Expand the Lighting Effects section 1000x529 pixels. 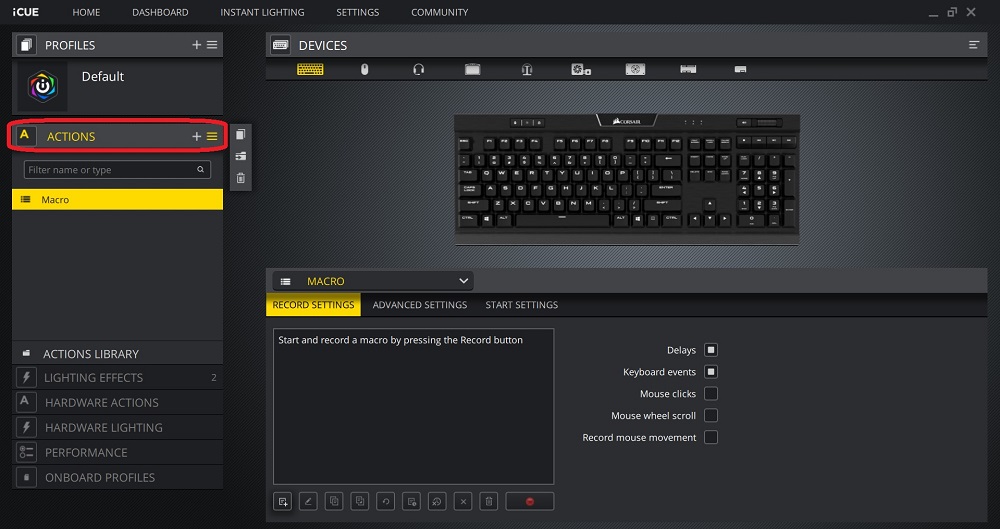117,377
